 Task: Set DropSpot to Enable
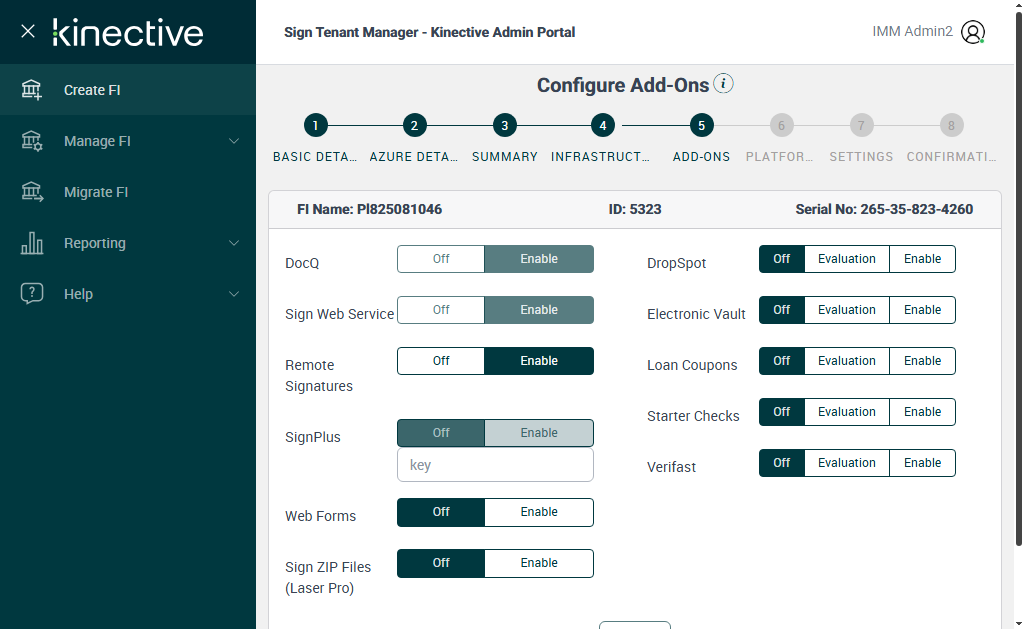pyautogui.click(x=922, y=259)
